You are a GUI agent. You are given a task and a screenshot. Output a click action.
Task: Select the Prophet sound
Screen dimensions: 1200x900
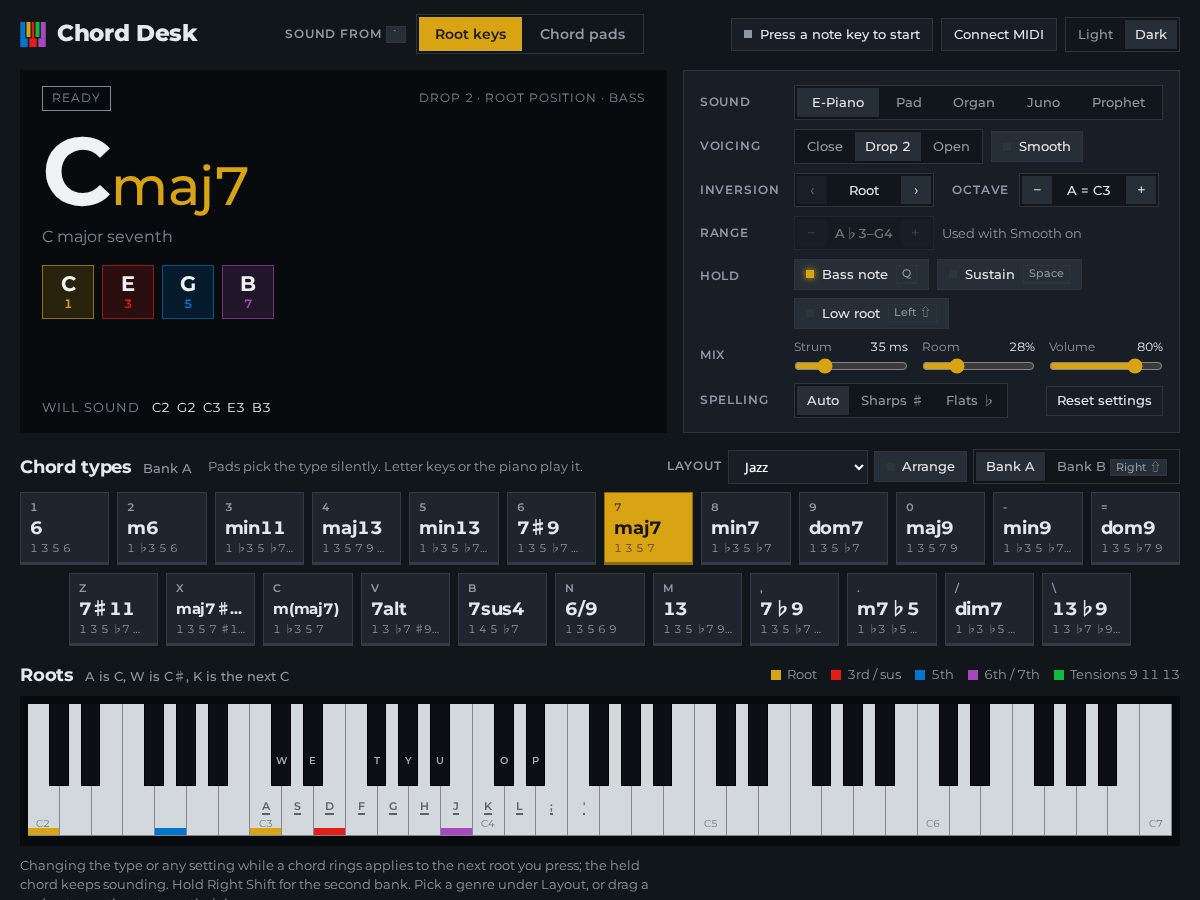coord(1118,102)
